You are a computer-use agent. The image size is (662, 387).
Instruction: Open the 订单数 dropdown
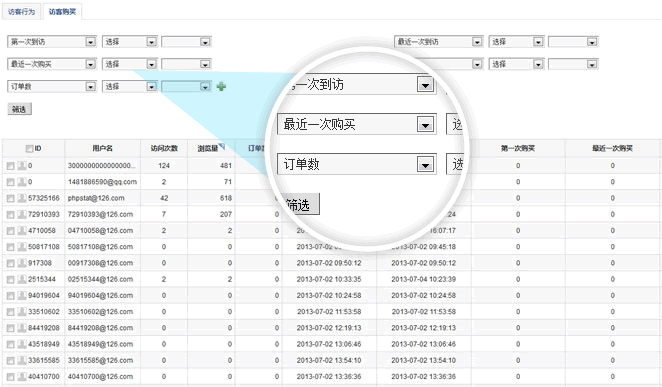tap(52, 87)
